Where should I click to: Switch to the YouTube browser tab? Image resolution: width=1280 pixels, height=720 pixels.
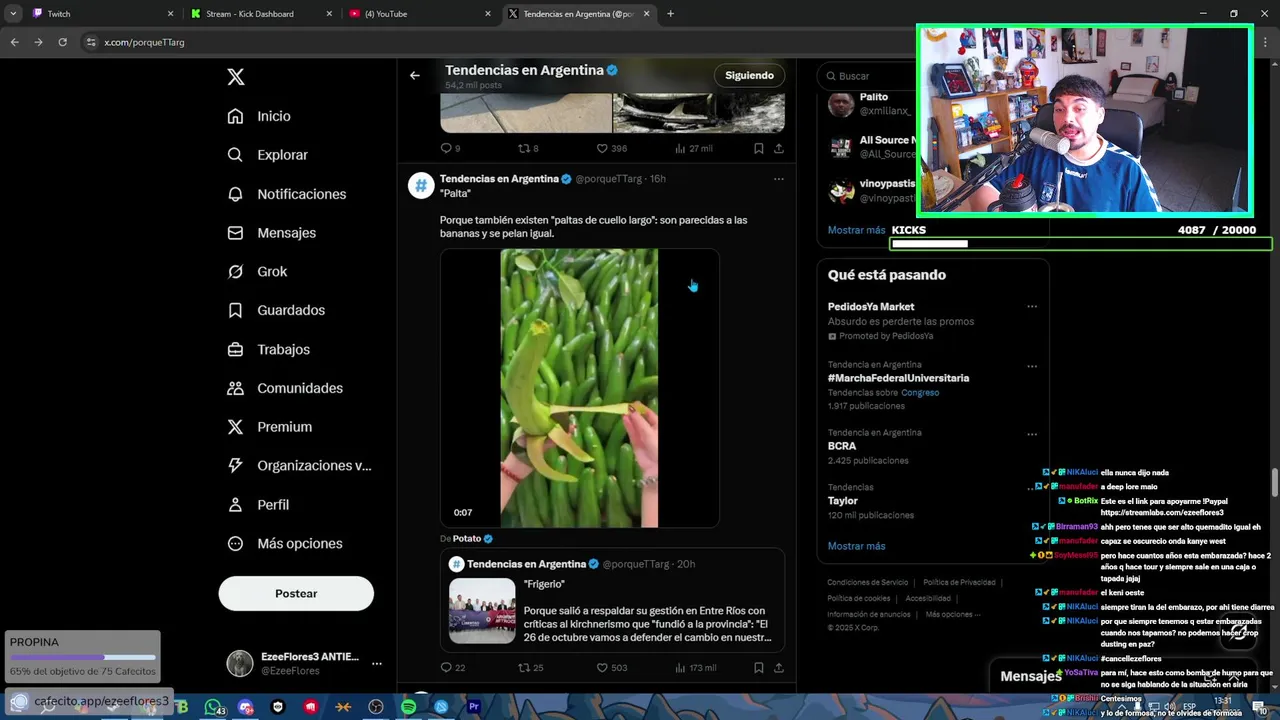[x=420, y=14]
